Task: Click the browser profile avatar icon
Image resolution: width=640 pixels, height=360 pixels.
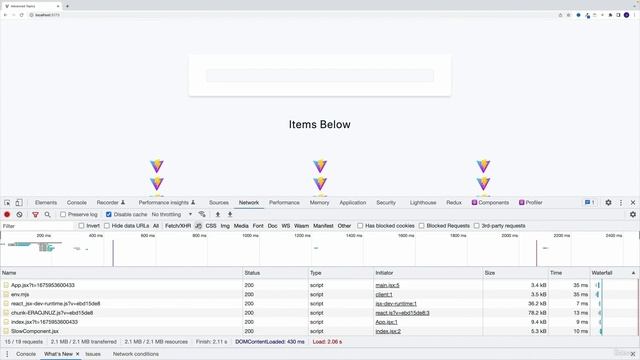Action: pyautogui.click(x=626, y=15)
